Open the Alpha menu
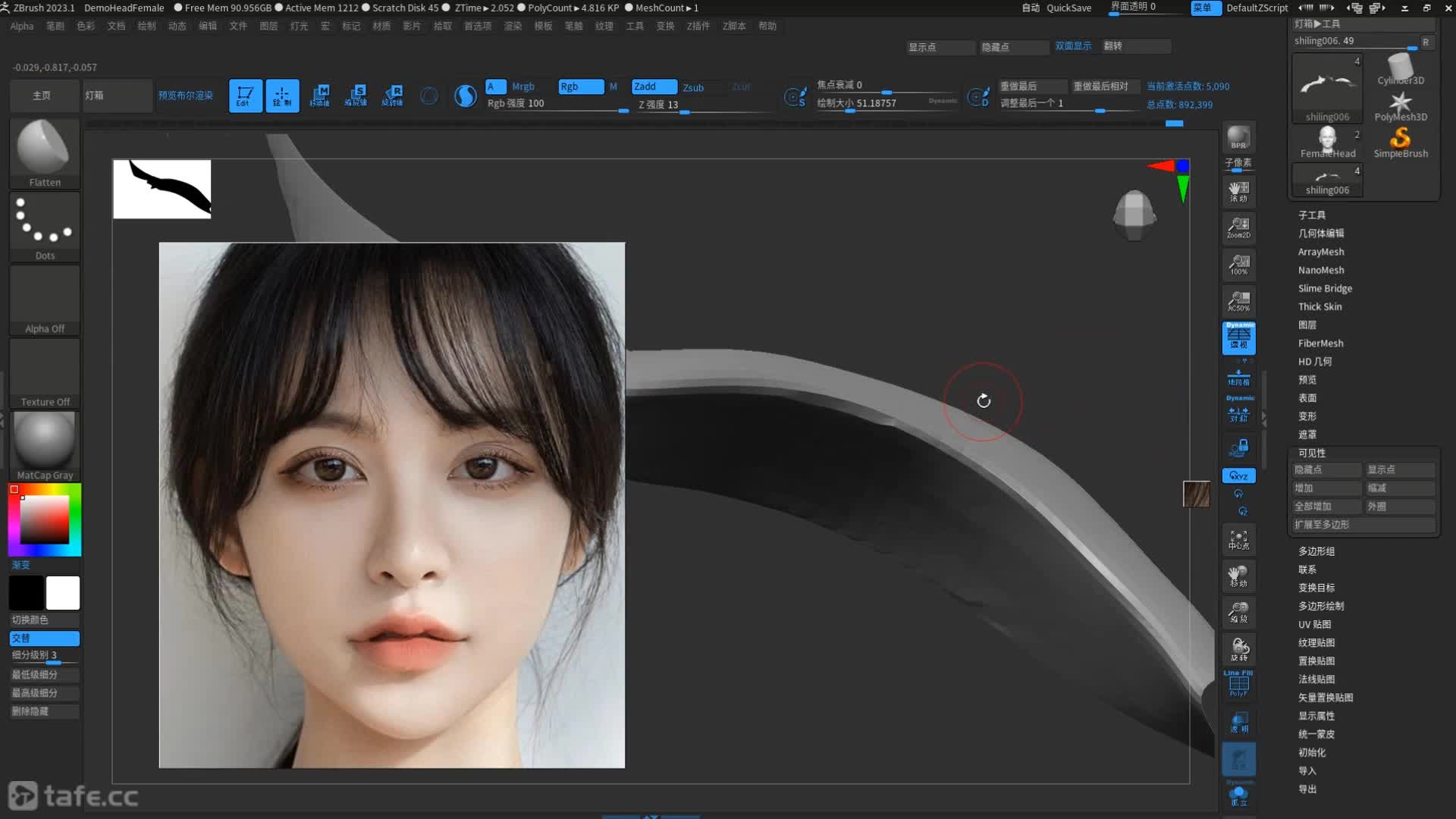This screenshot has width=1456, height=819. coord(22,26)
